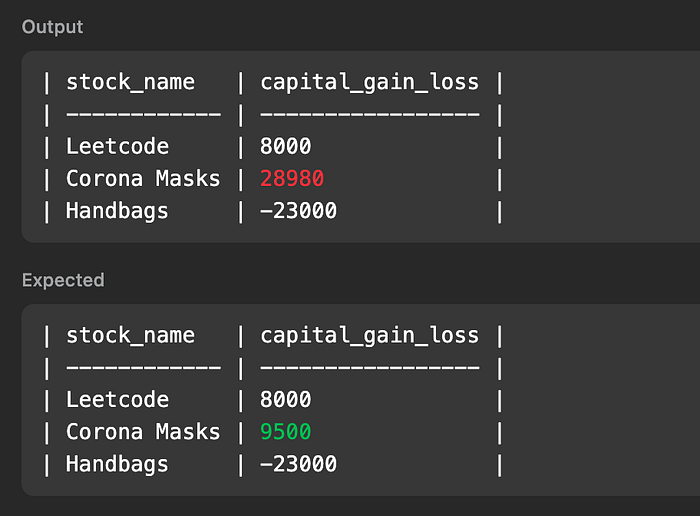Select the green 9500 value in Expected
Viewport: 700px width, 516px height.
pos(285,432)
